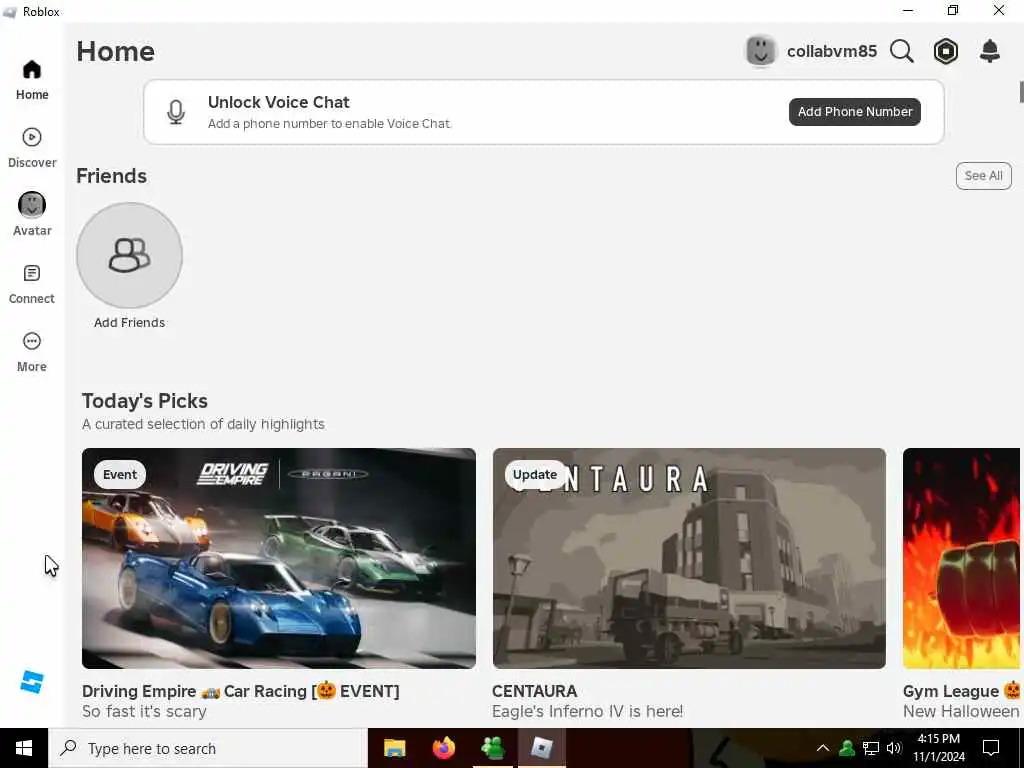Screen dimensions: 1024x768
Task: Open notifications bell
Action: point(990,51)
